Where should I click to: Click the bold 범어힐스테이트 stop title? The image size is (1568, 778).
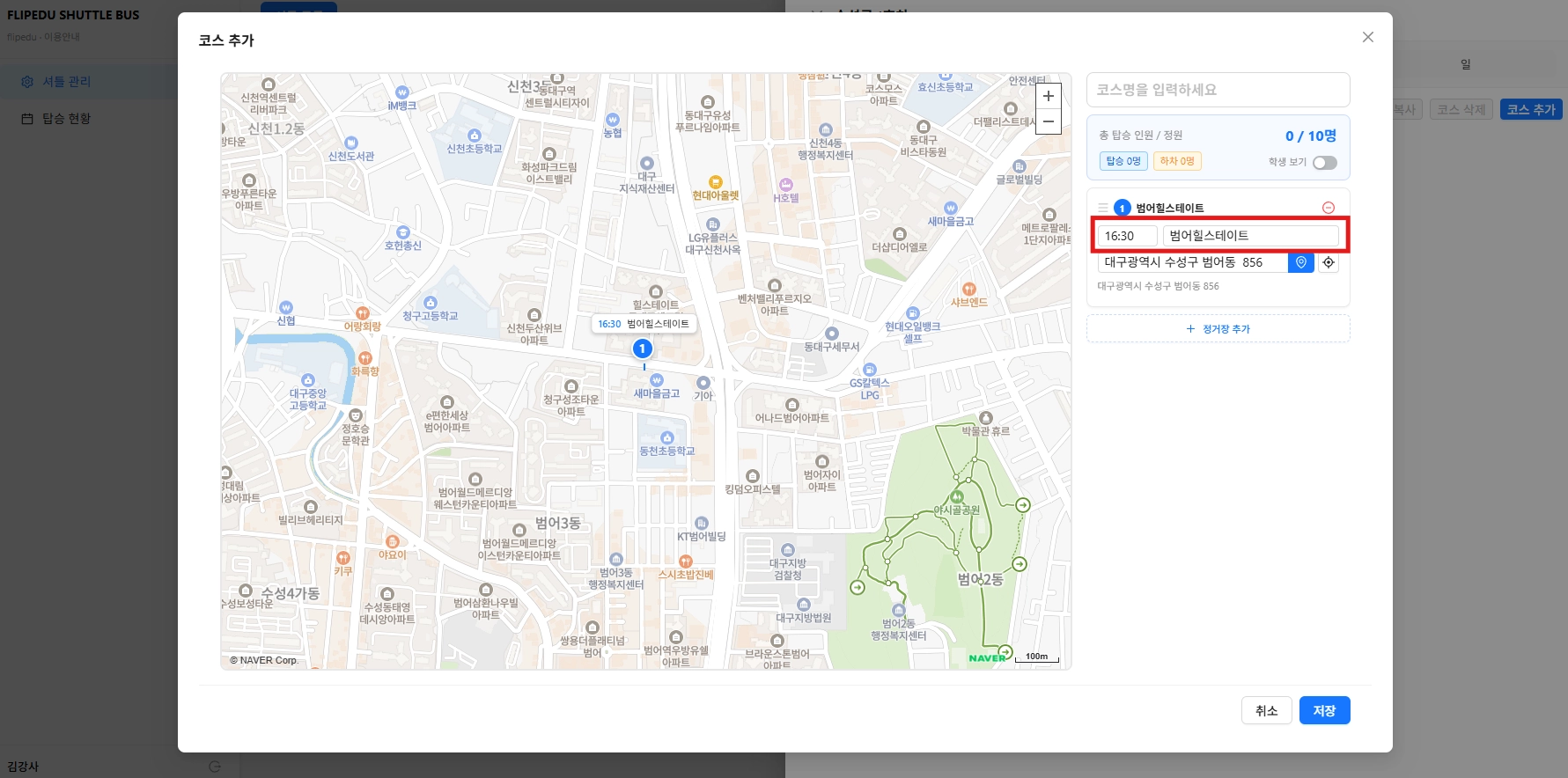1170,208
